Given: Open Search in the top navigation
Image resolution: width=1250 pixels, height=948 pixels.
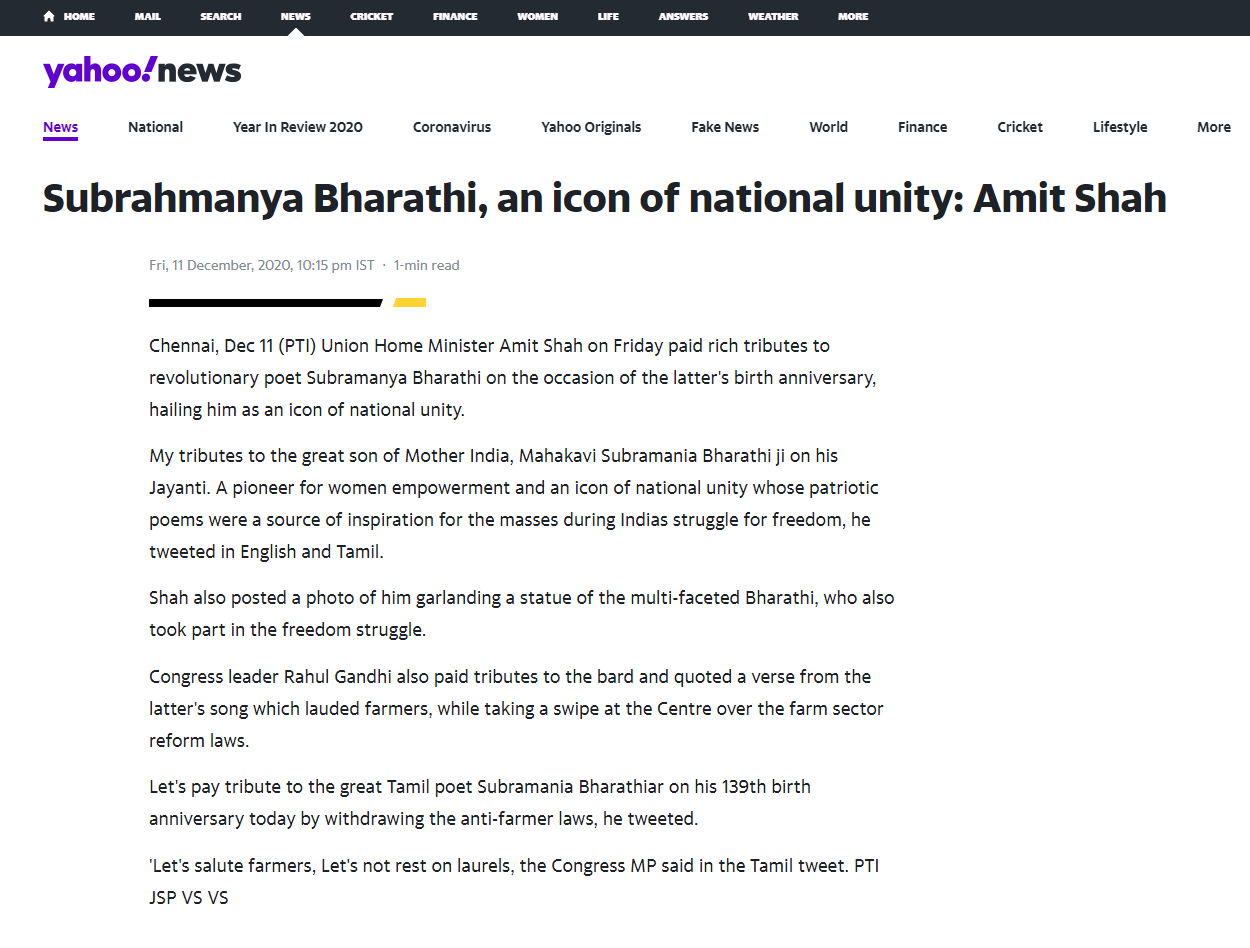Looking at the screenshot, I should tap(220, 17).
